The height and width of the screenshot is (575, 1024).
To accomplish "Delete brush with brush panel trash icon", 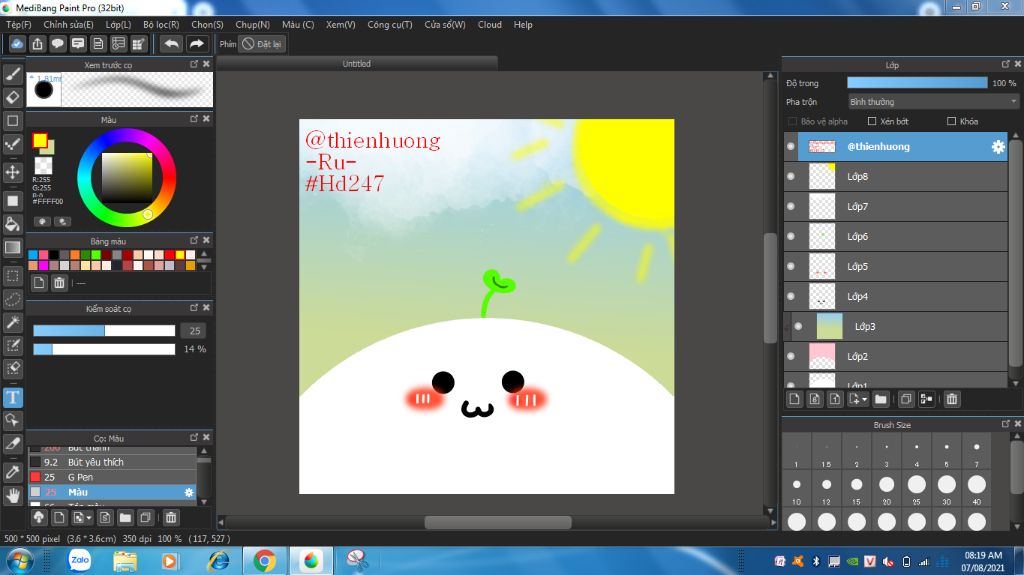I will tap(170, 518).
